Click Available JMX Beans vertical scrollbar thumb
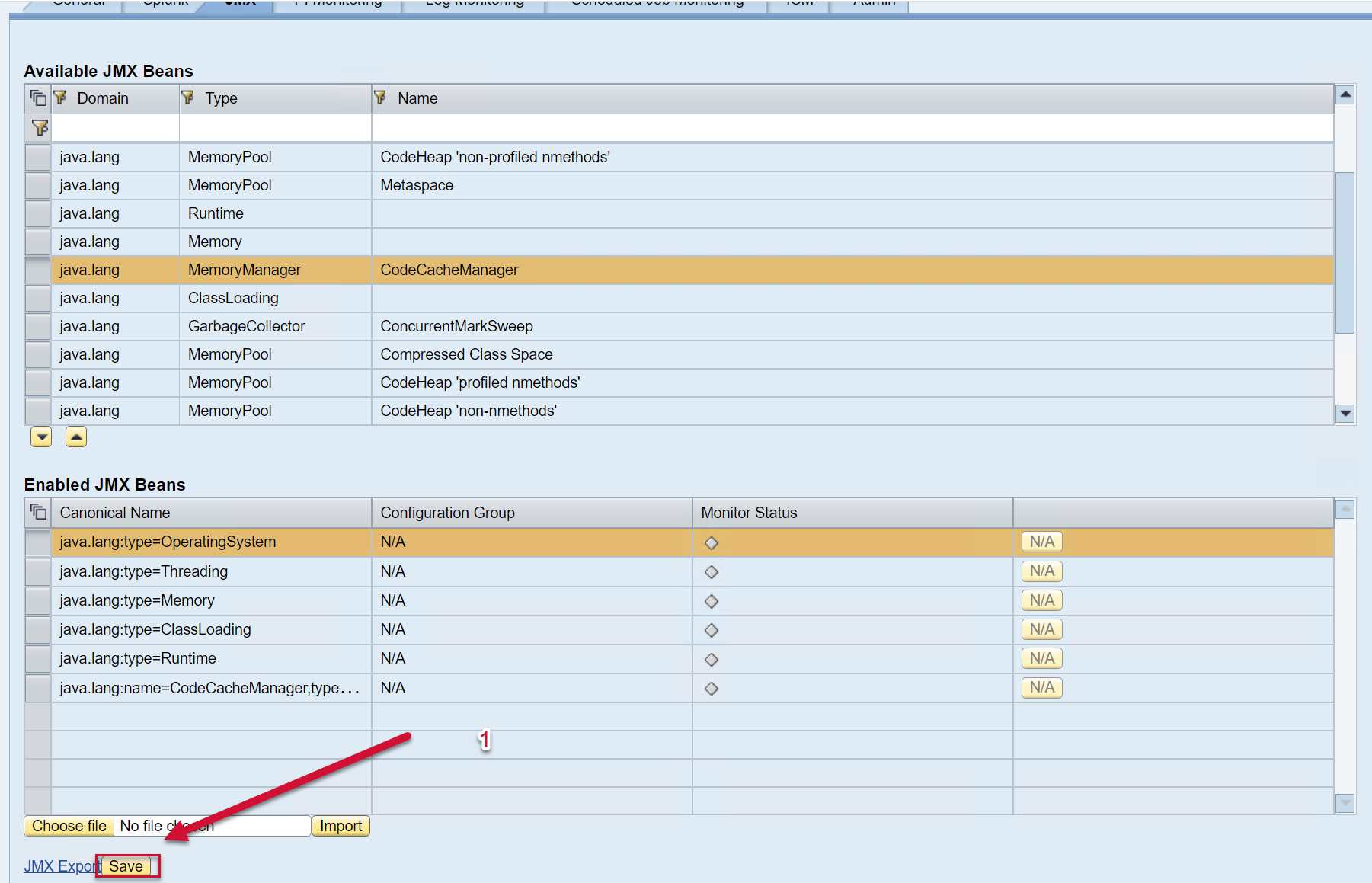The height and width of the screenshot is (883, 1372). [x=1345, y=251]
